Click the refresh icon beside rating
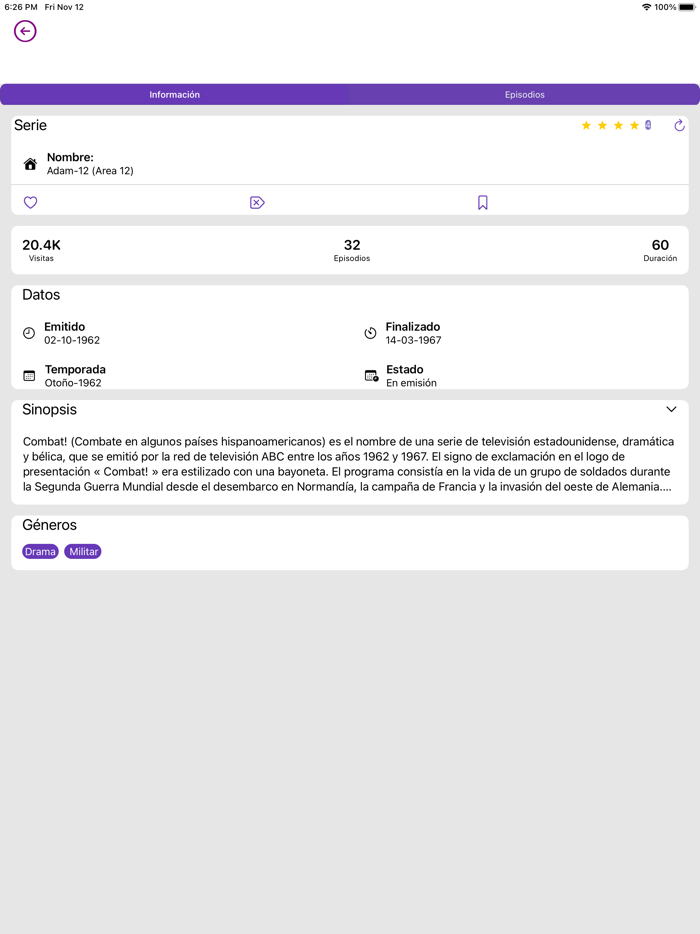The width and height of the screenshot is (700, 934). (x=679, y=125)
